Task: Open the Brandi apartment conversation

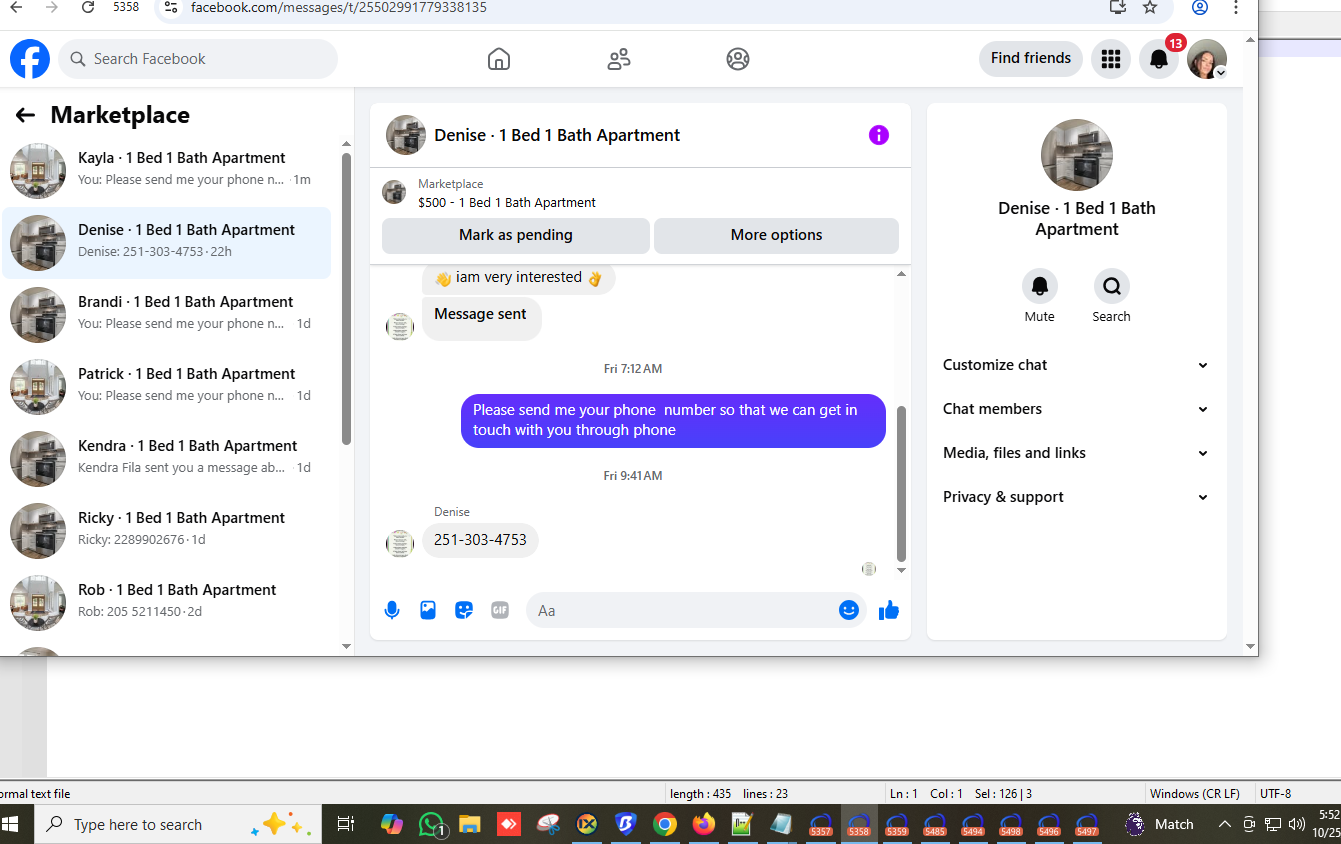Action: 167,315
